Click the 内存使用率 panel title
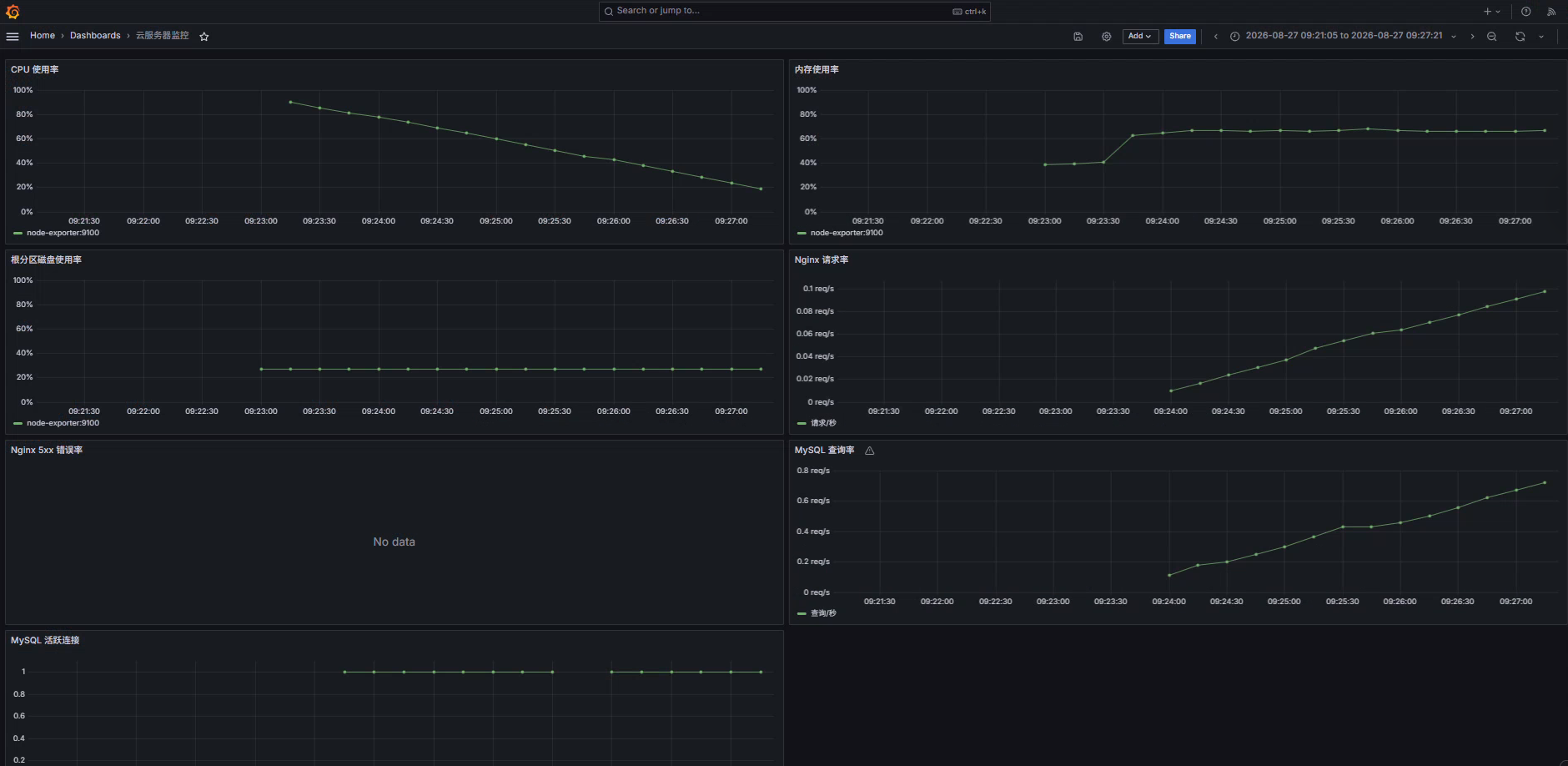The image size is (1568, 766). pos(817,70)
